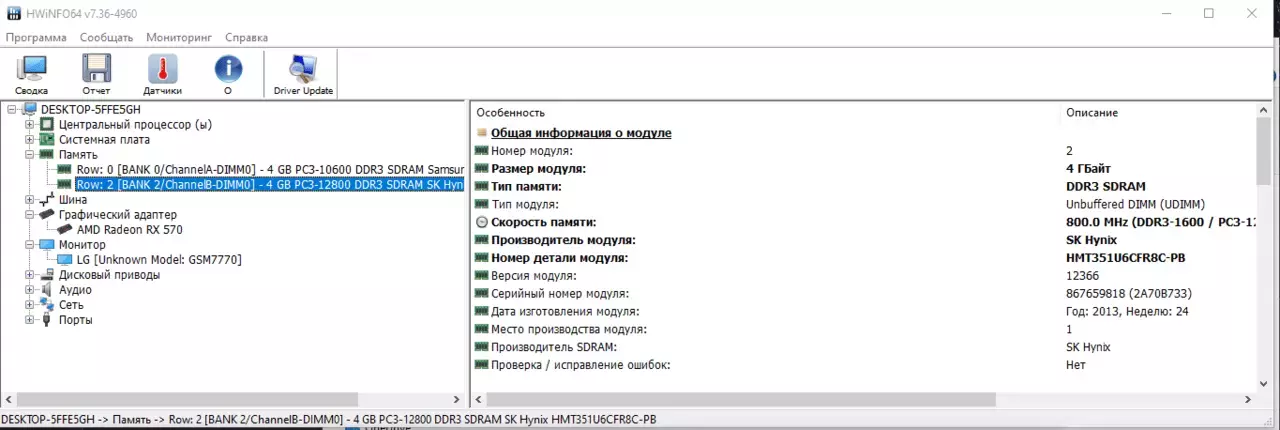Viewport: 1280px width, 430px height.
Task: Expand the Аудио node
Action: 30,289
